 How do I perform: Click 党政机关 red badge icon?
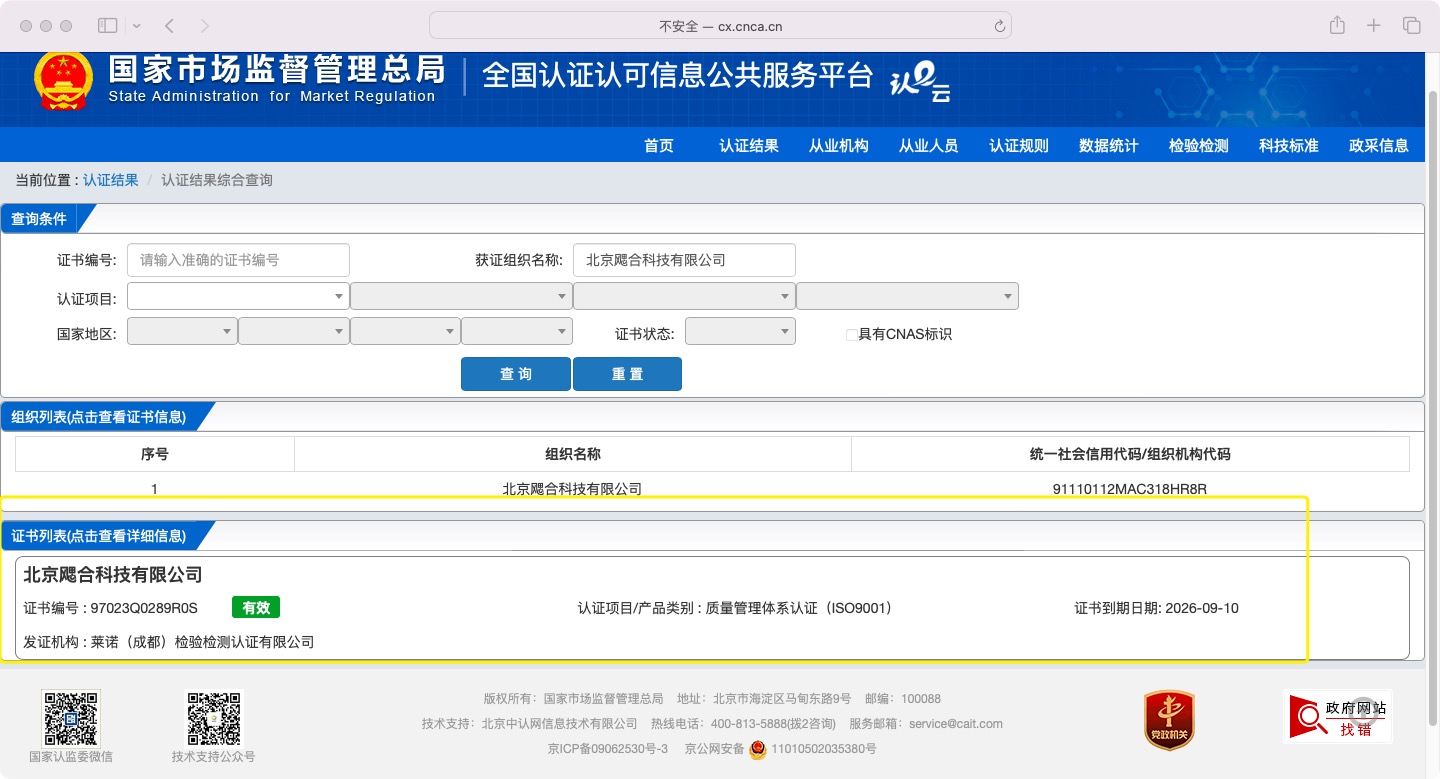click(x=1170, y=720)
